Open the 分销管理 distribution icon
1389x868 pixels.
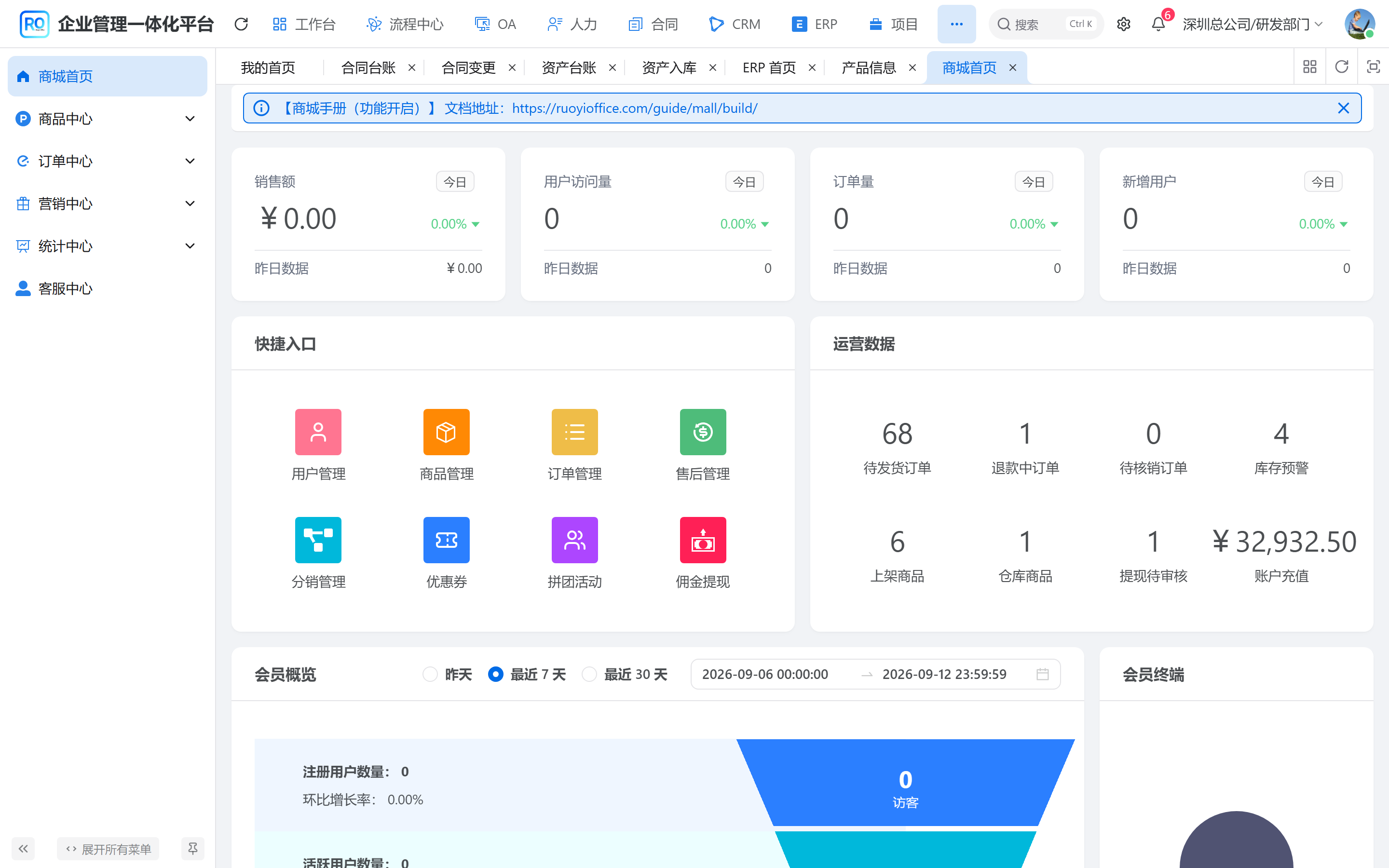click(318, 540)
